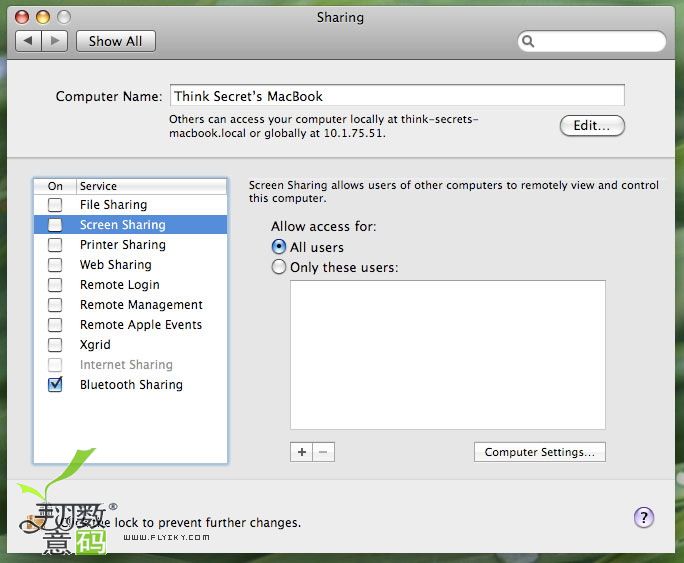
Task: Open the Edit… local hostname dialog
Action: point(592,126)
